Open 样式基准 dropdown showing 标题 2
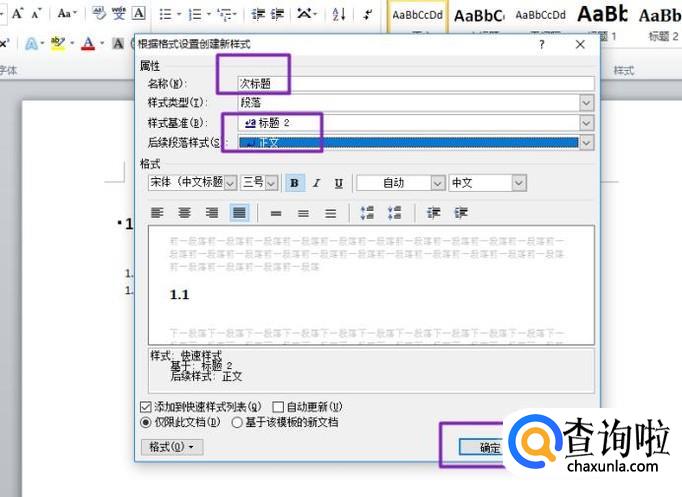Viewport: 682px width, 497px height. (586, 123)
